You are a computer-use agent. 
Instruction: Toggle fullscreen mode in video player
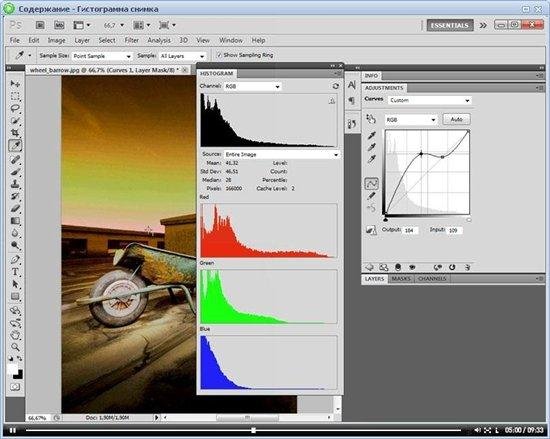(x=488, y=430)
